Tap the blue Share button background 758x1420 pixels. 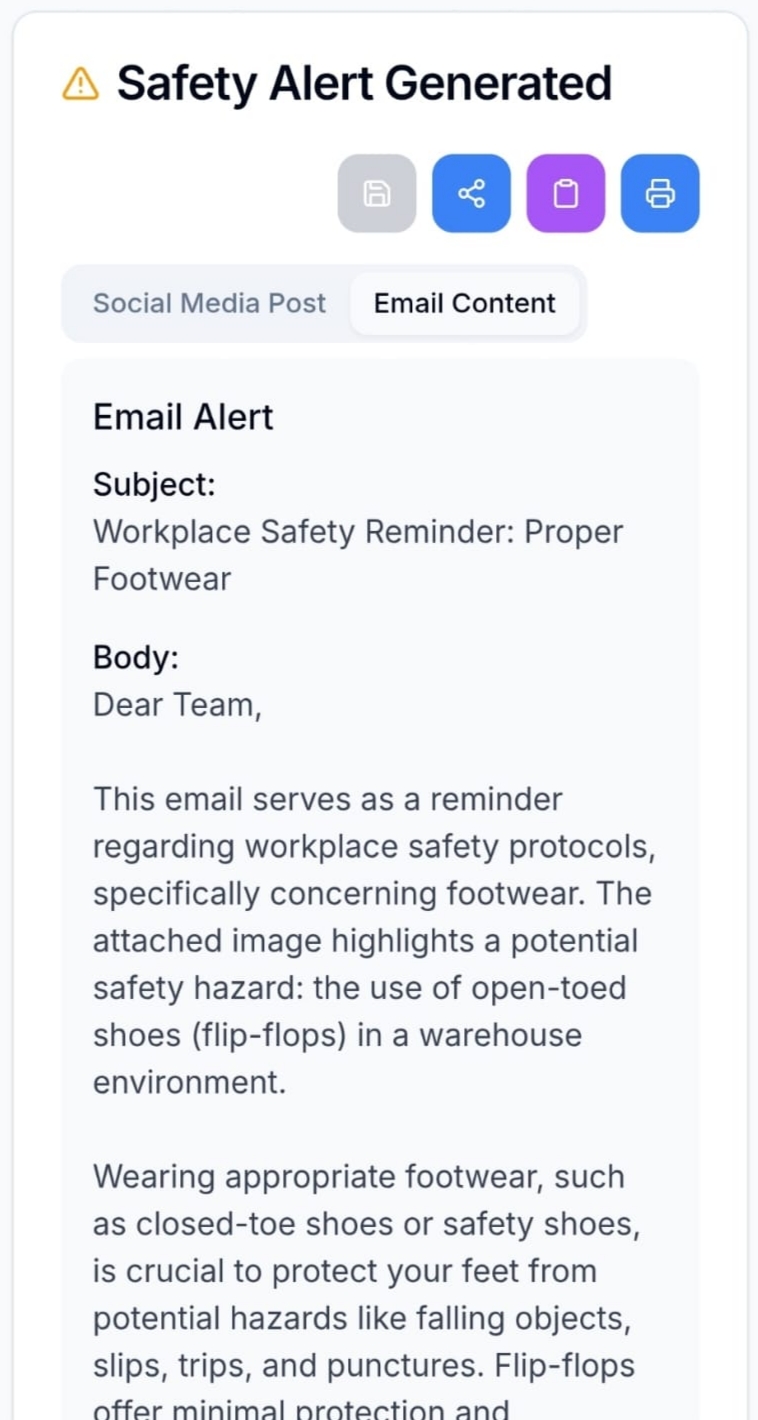(470, 193)
